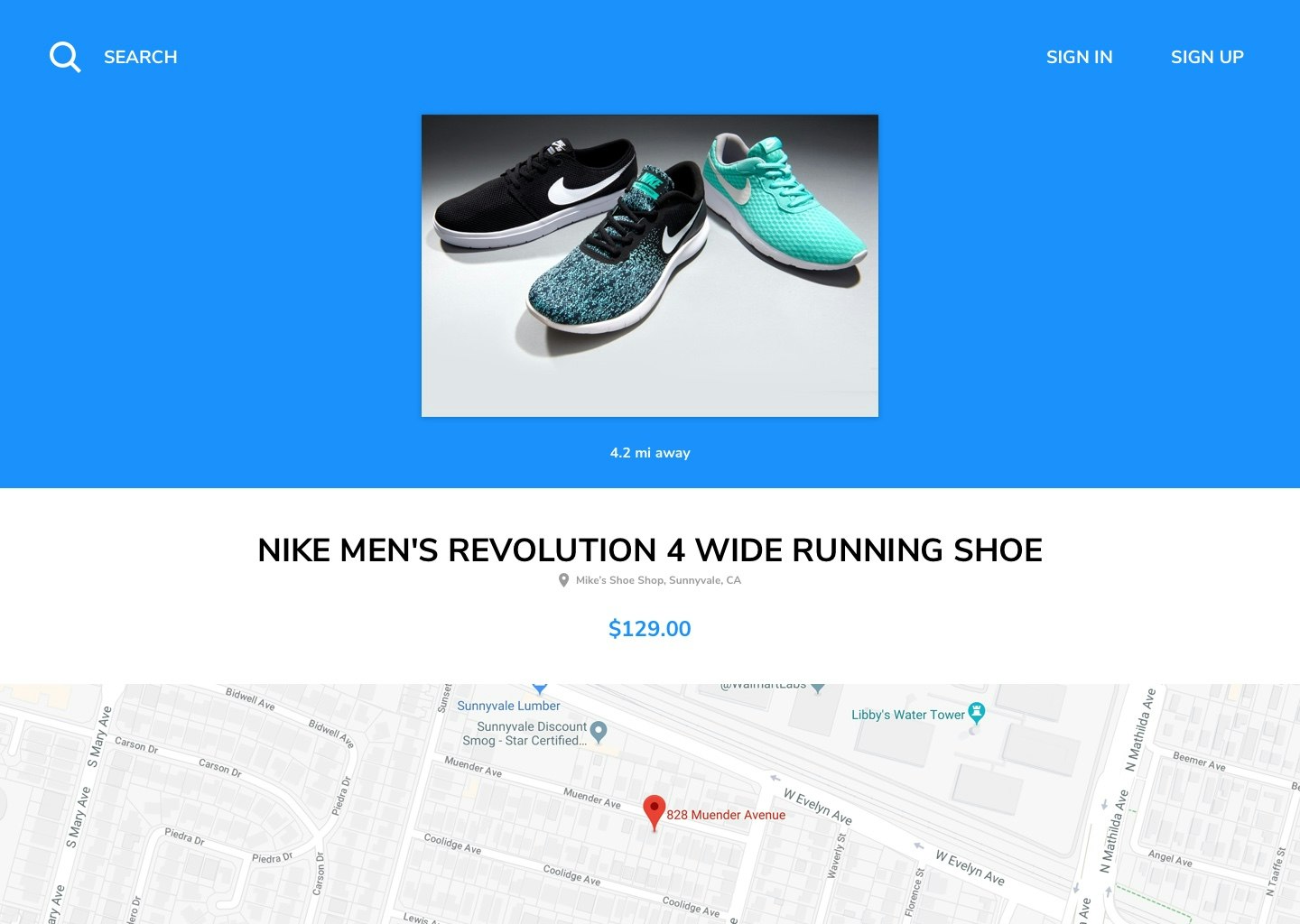This screenshot has width=1300, height=924.
Task: Select the red 828 Muender Avenue map pin
Action: tap(654, 813)
